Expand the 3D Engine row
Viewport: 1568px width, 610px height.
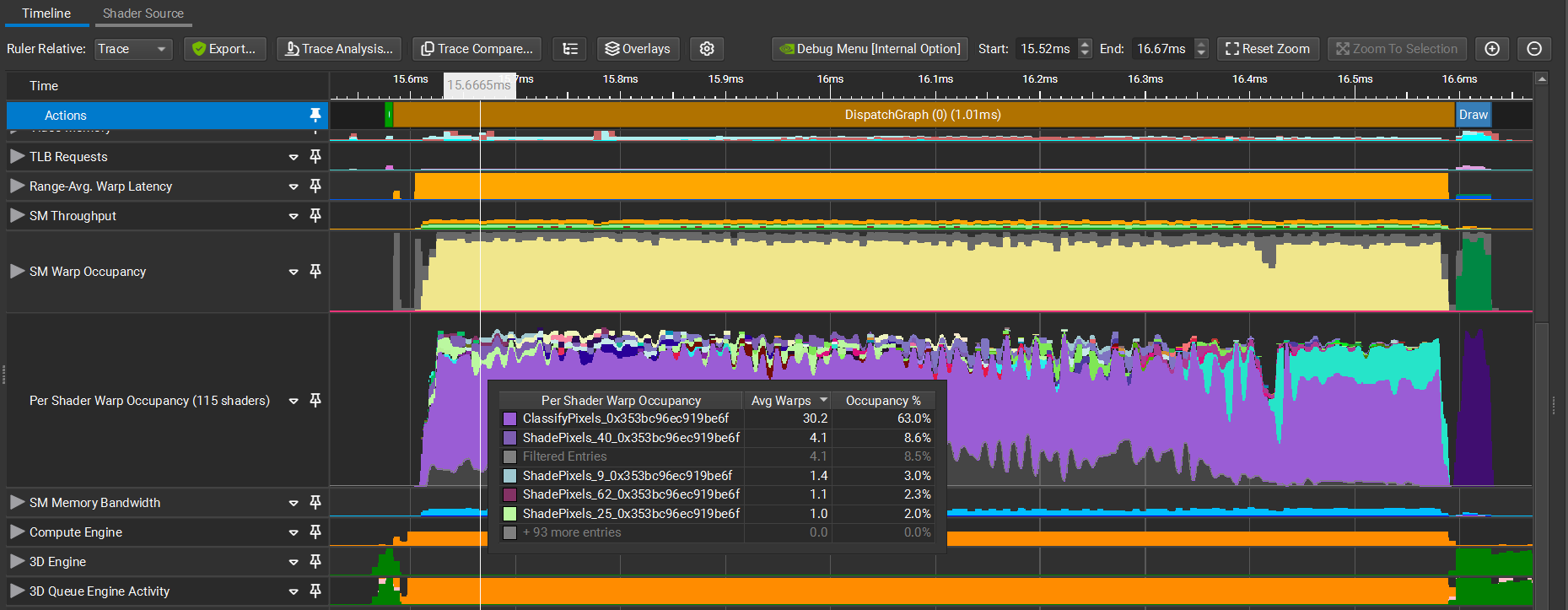tap(17, 561)
